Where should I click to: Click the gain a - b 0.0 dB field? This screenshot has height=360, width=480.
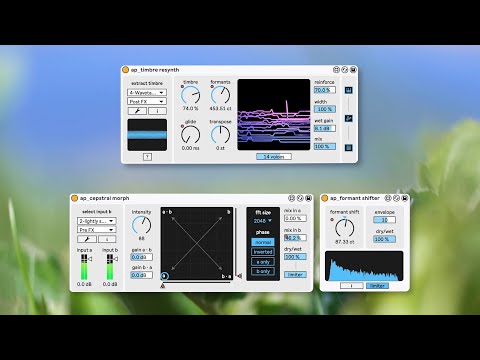142,257
